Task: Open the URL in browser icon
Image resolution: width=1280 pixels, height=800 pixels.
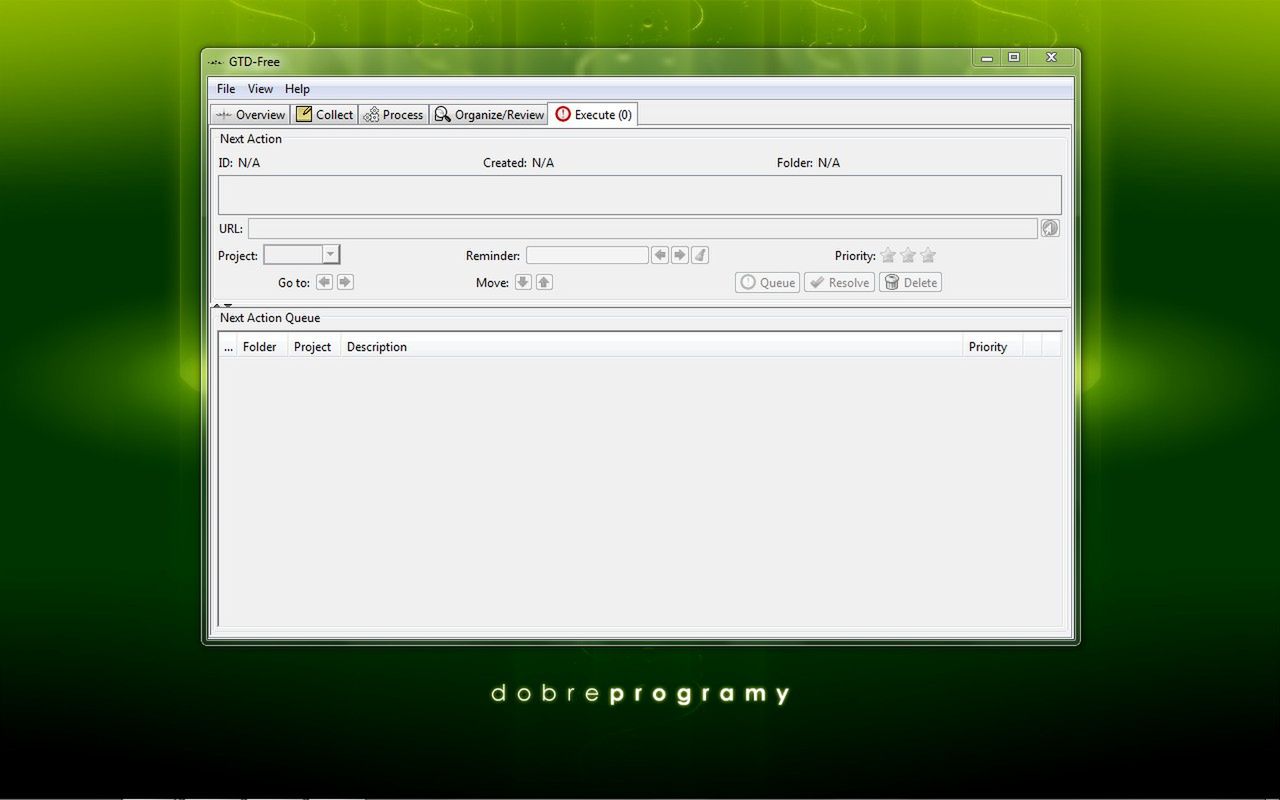Action: tap(1049, 228)
